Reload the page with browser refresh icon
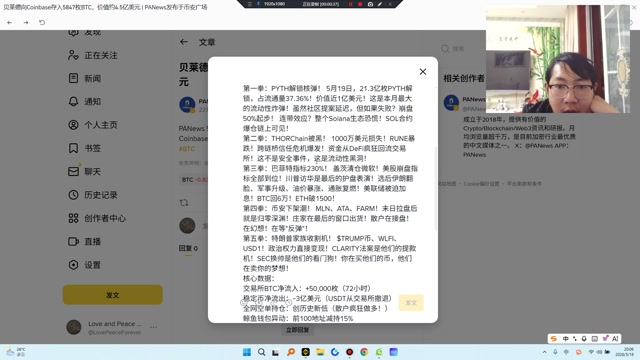Screen dimensions: 640x360 [x=42, y=22]
